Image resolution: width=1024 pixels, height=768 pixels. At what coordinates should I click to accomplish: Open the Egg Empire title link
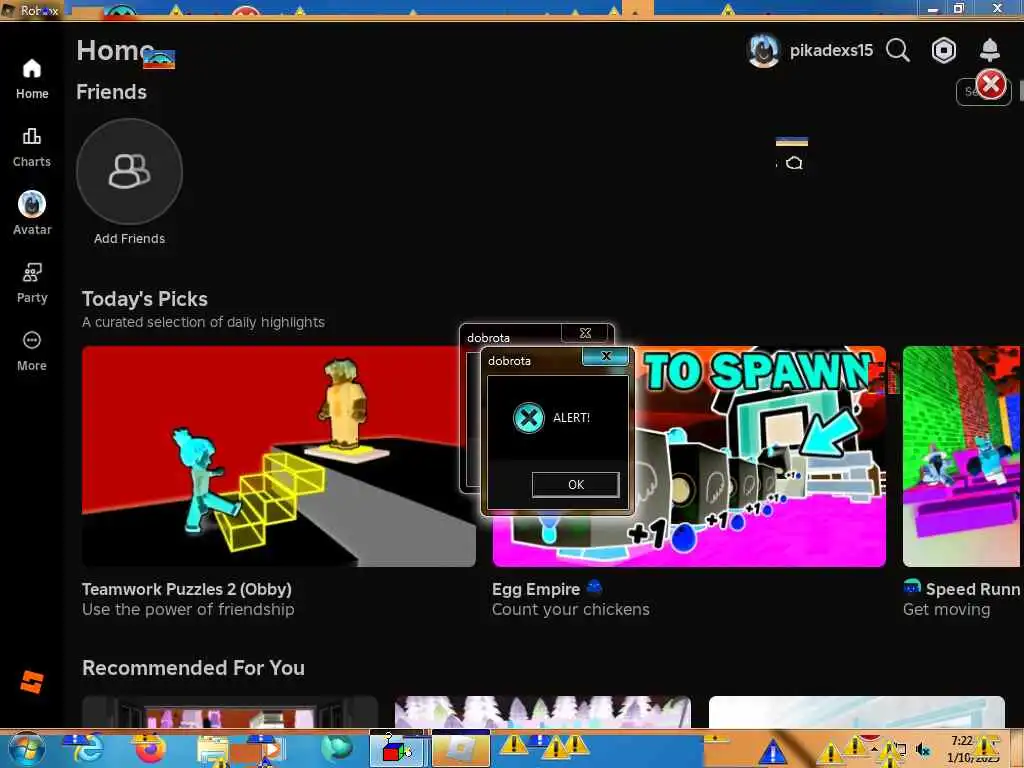point(536,589)
